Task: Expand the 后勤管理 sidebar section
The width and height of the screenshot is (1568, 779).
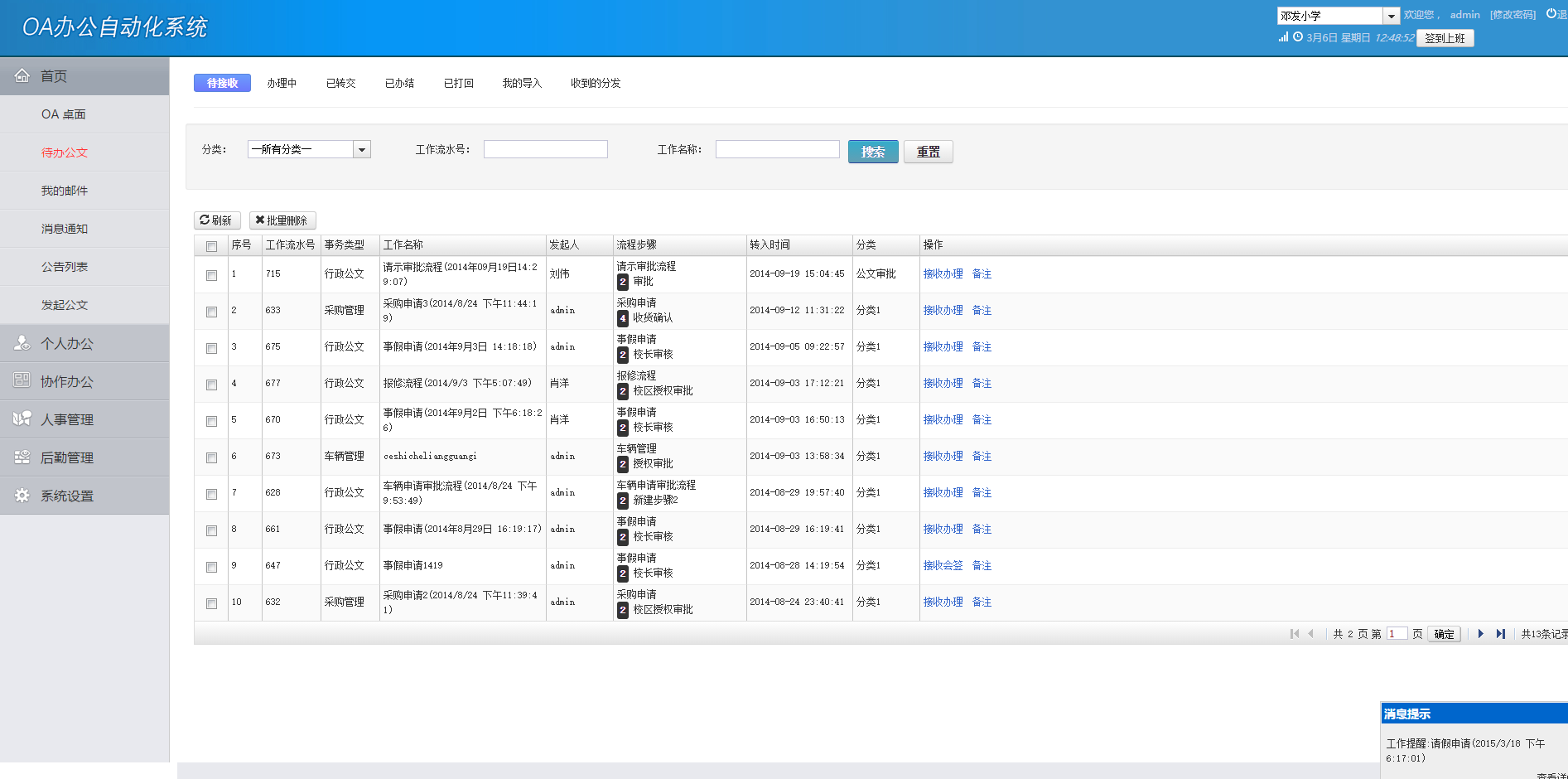Action: tap(84, 457)
